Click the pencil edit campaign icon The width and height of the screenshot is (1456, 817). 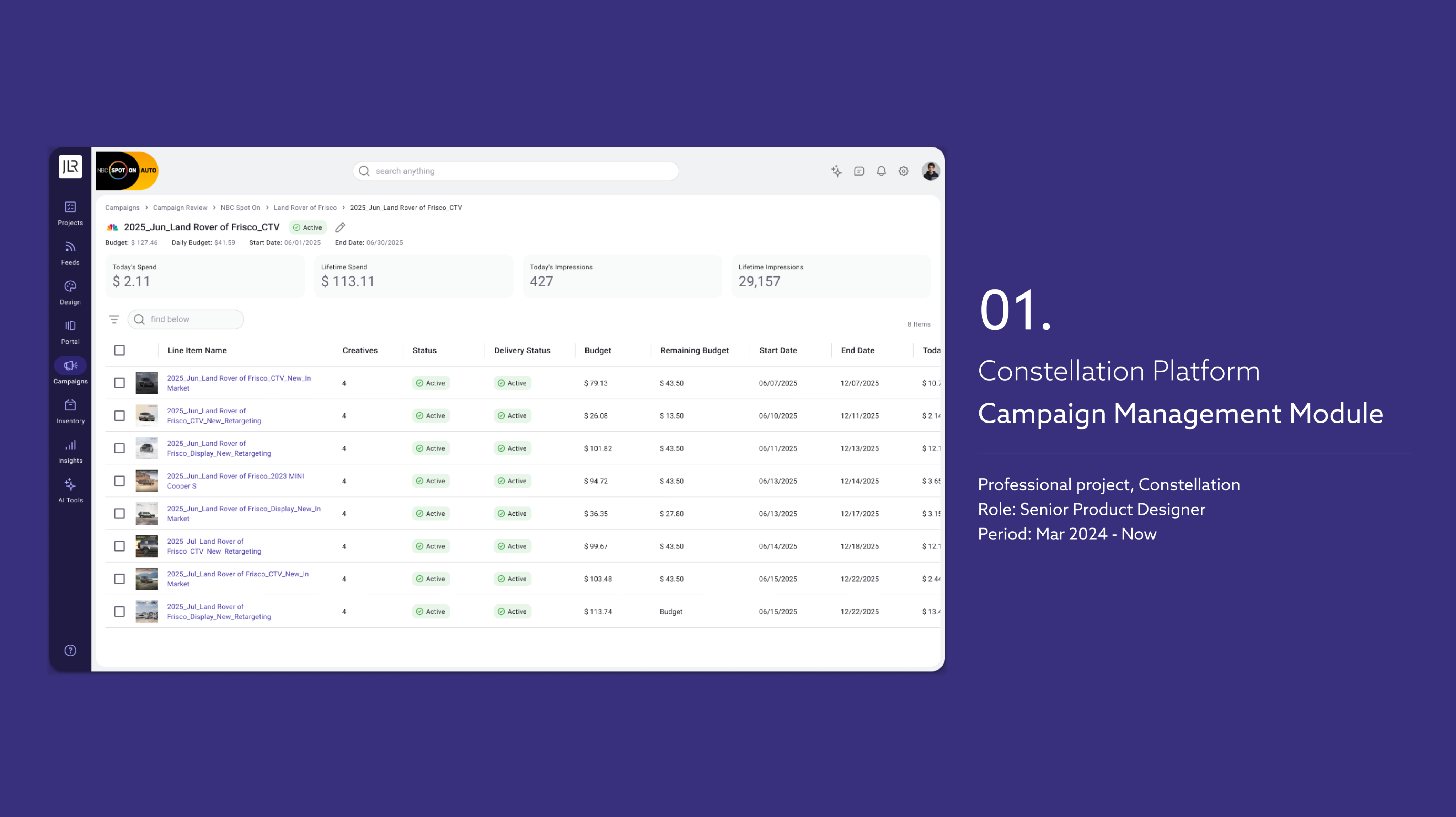[340, 227]
